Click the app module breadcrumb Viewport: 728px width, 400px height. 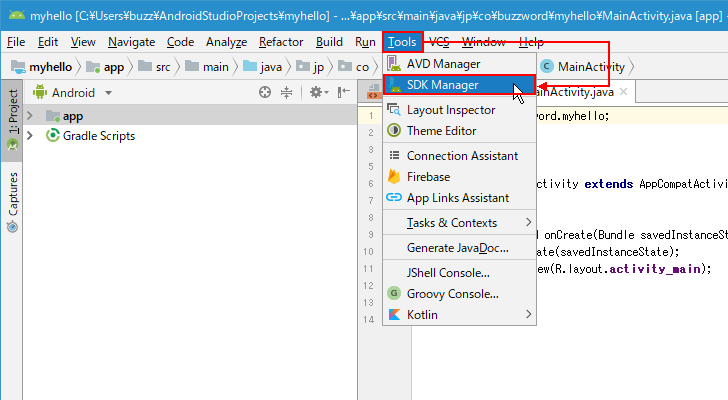(x=105, y=67)
